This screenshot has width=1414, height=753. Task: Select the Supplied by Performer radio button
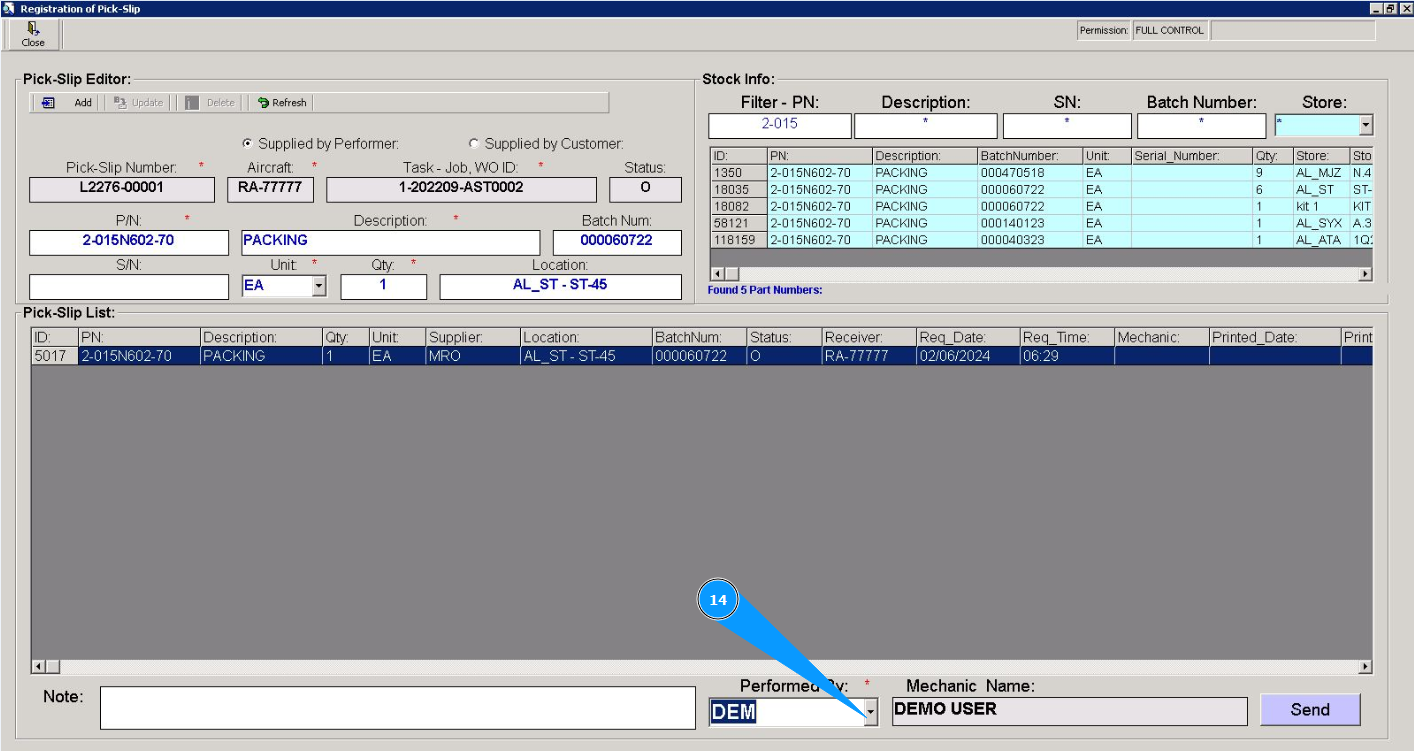pos(248,144)
